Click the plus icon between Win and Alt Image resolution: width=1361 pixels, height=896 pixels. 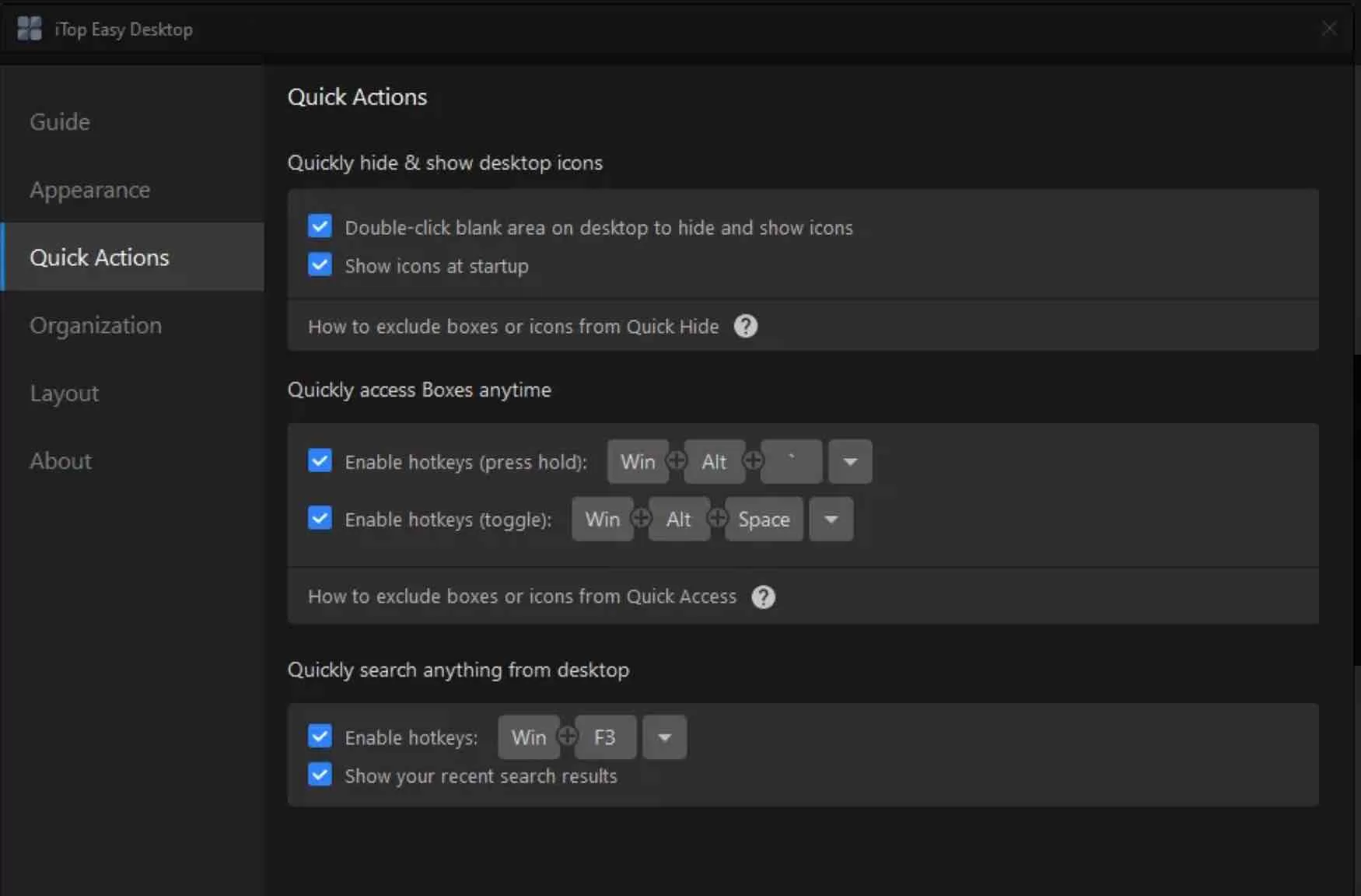point(676,460)
